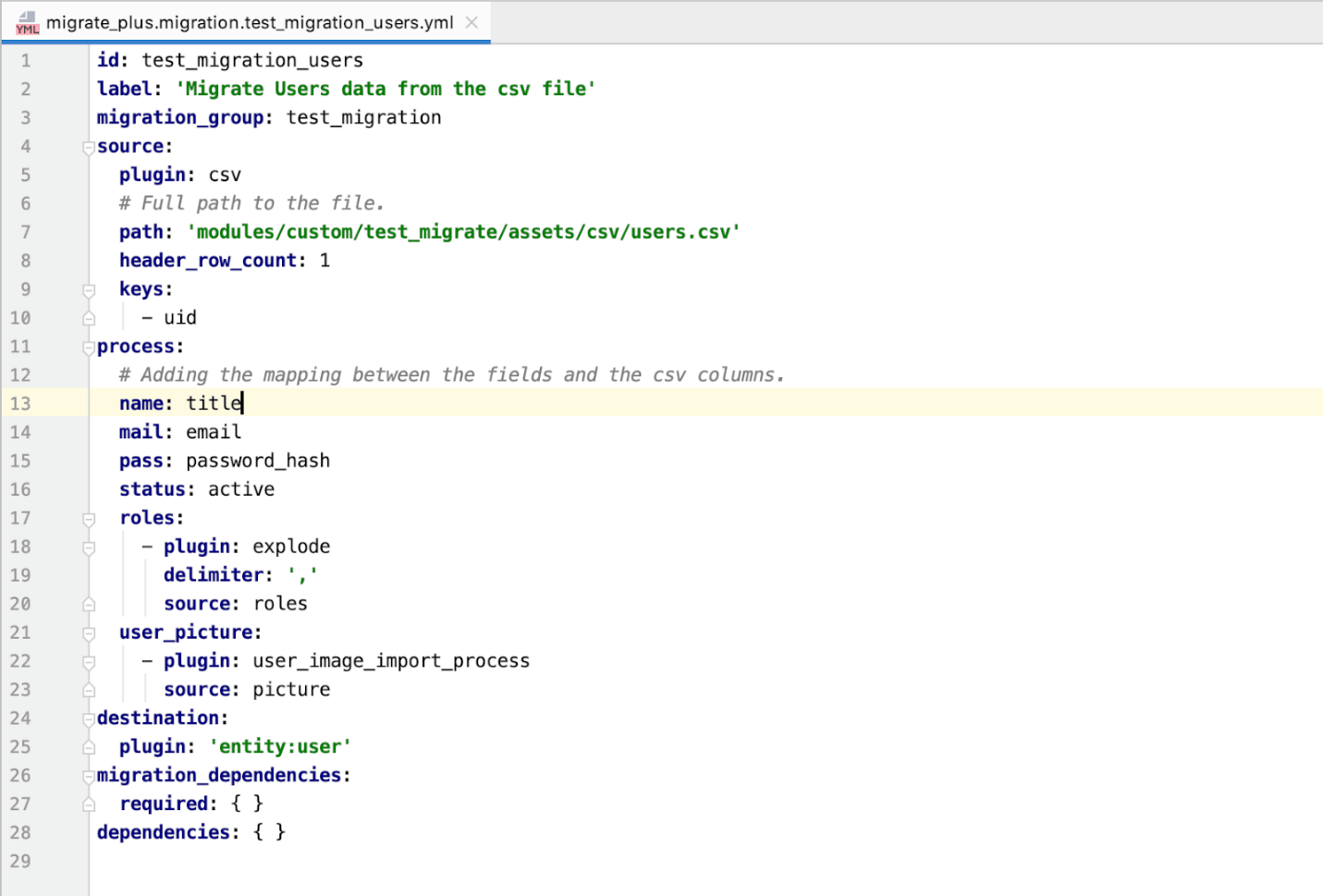Click the 'entity:user' plugin value
1323x896 pixels.
click(279, 746)
